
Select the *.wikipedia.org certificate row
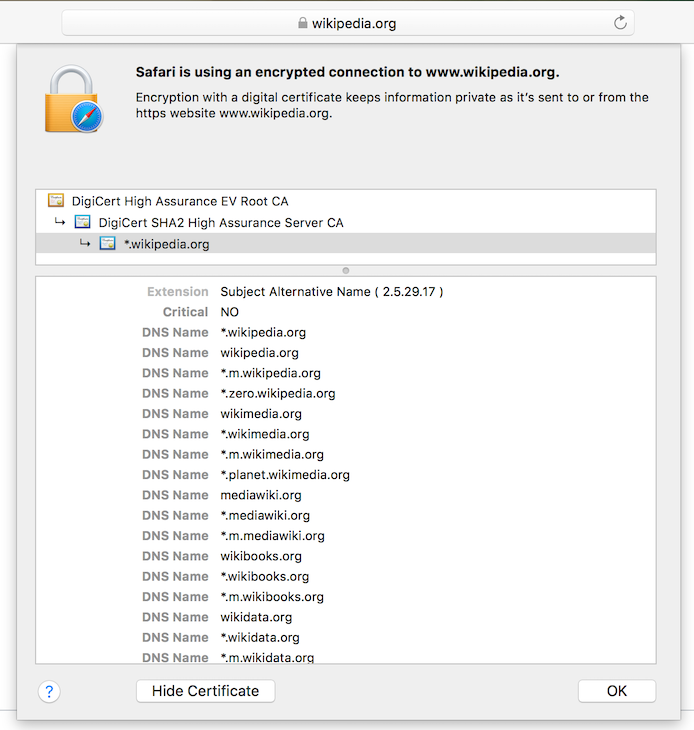[x=346, y=243]
